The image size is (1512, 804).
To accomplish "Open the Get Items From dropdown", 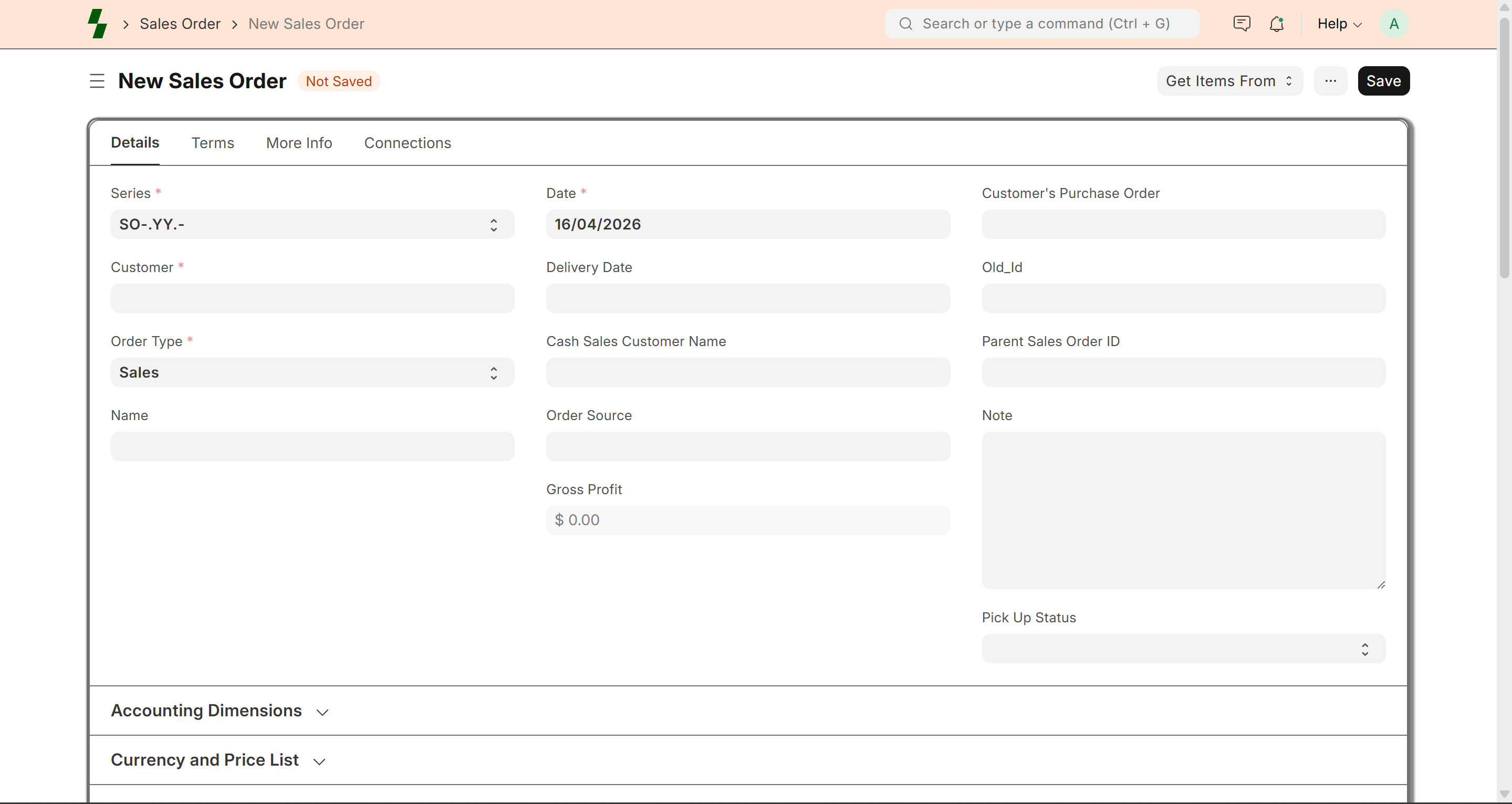I will (1229, 81).
